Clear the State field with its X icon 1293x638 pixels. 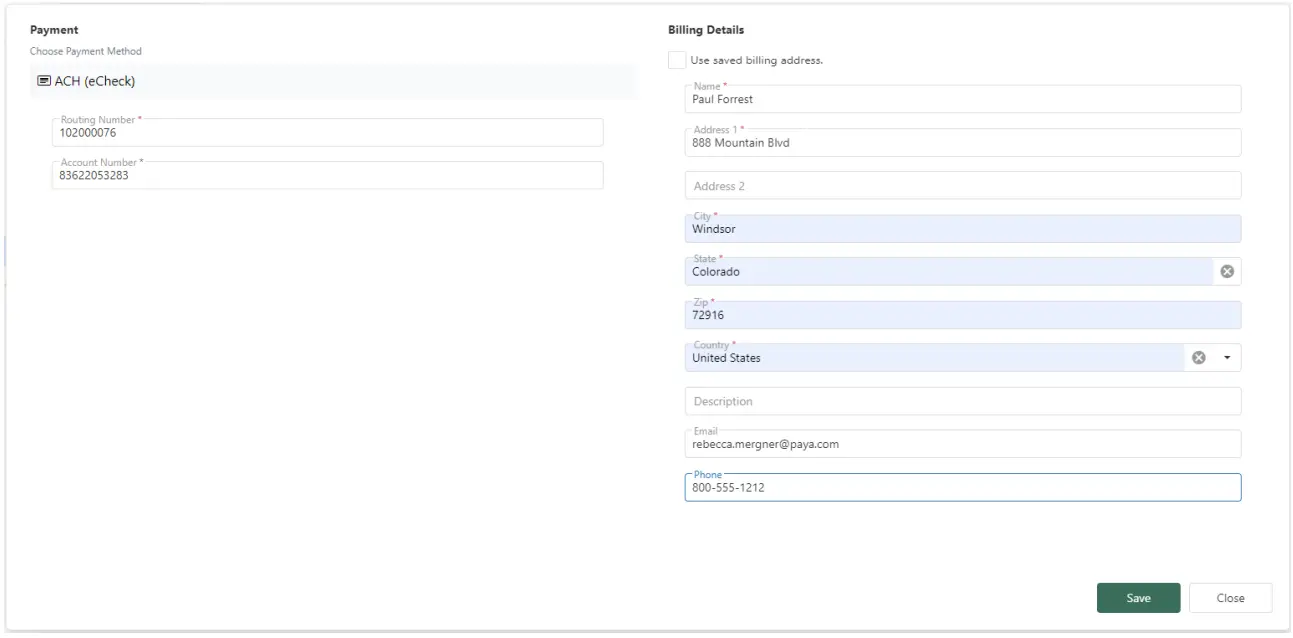point(1227,270)
